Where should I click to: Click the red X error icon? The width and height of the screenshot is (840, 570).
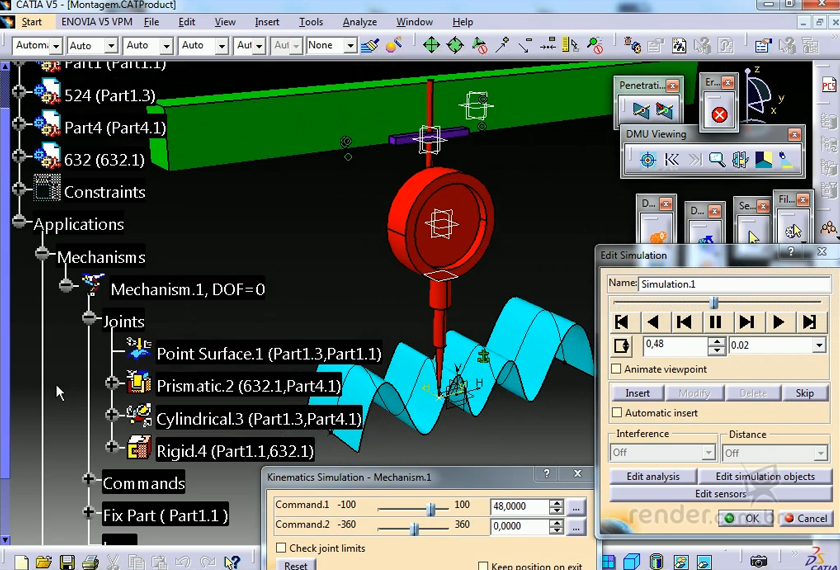point(718,115)
